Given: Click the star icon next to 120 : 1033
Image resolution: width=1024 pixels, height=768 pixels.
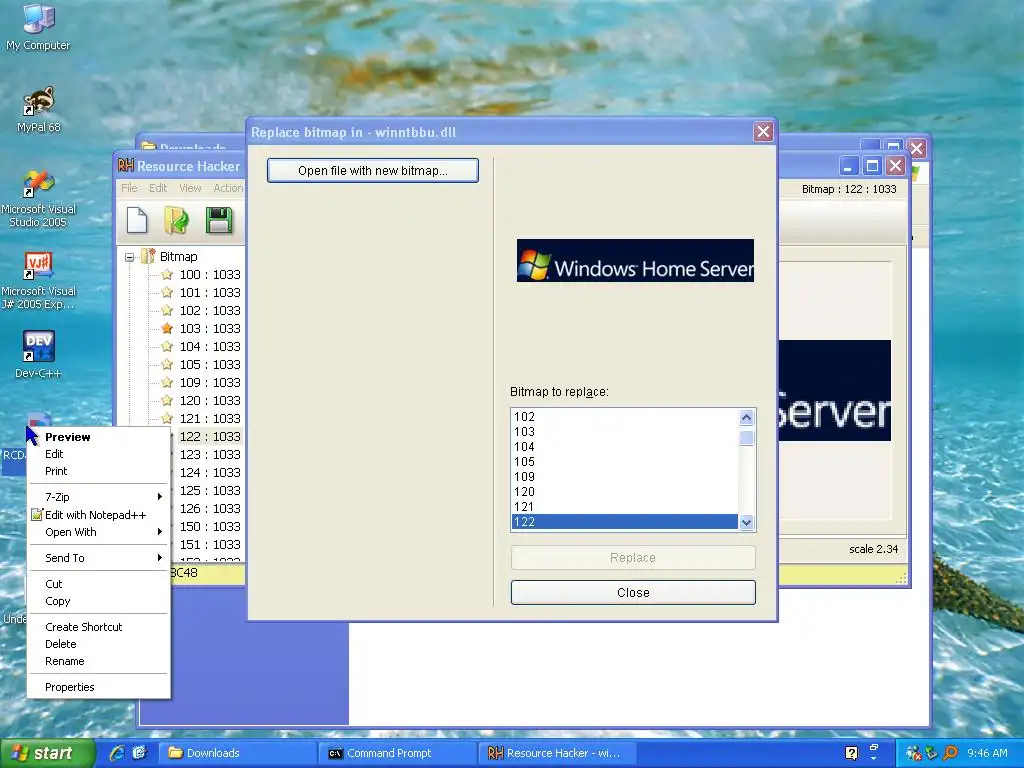Looking at the screenshot, I should point(167,400).
